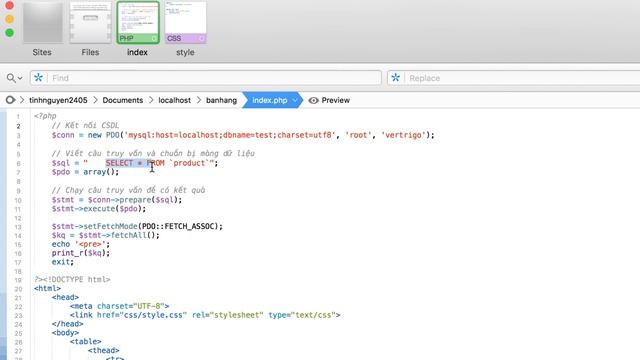Click the green zoom window button

click(9, 33)
